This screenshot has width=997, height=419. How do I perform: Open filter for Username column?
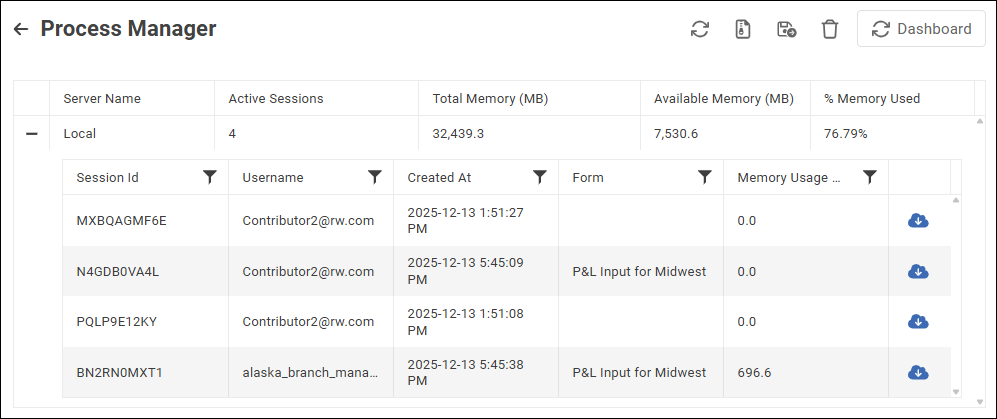(x=375, y=177)
